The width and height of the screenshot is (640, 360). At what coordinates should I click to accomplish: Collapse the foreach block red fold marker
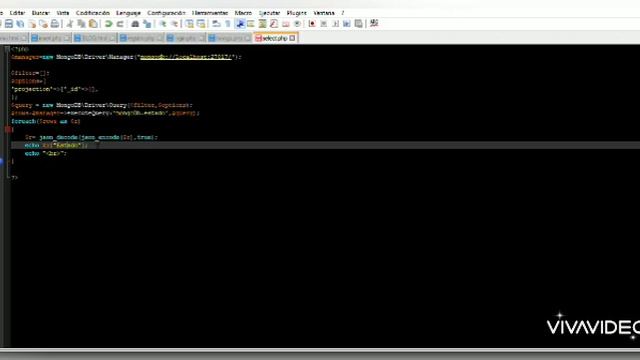(x=8, y=129)
